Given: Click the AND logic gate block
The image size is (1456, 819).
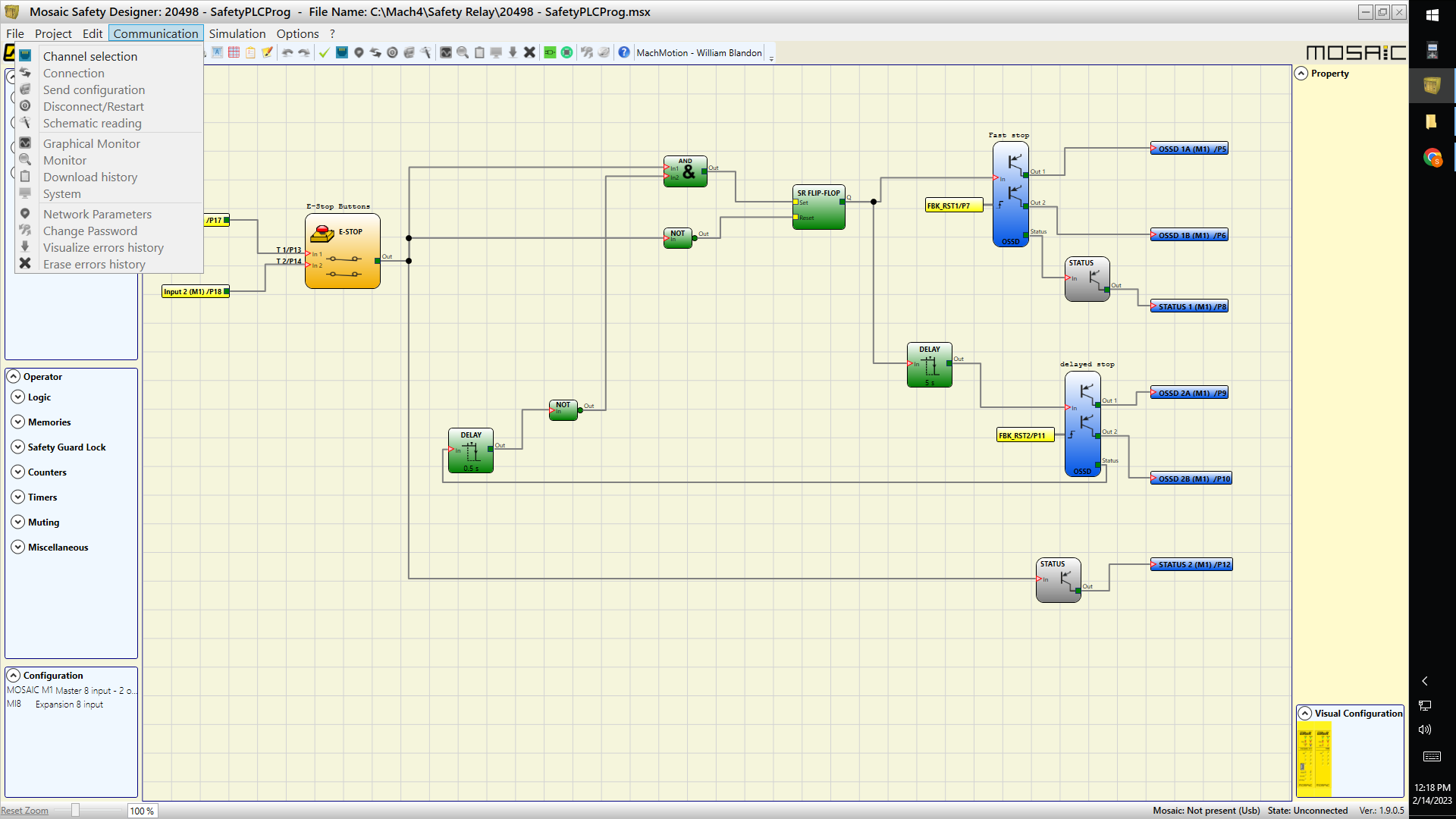Looking at the screenshot, I should [686, 171].
